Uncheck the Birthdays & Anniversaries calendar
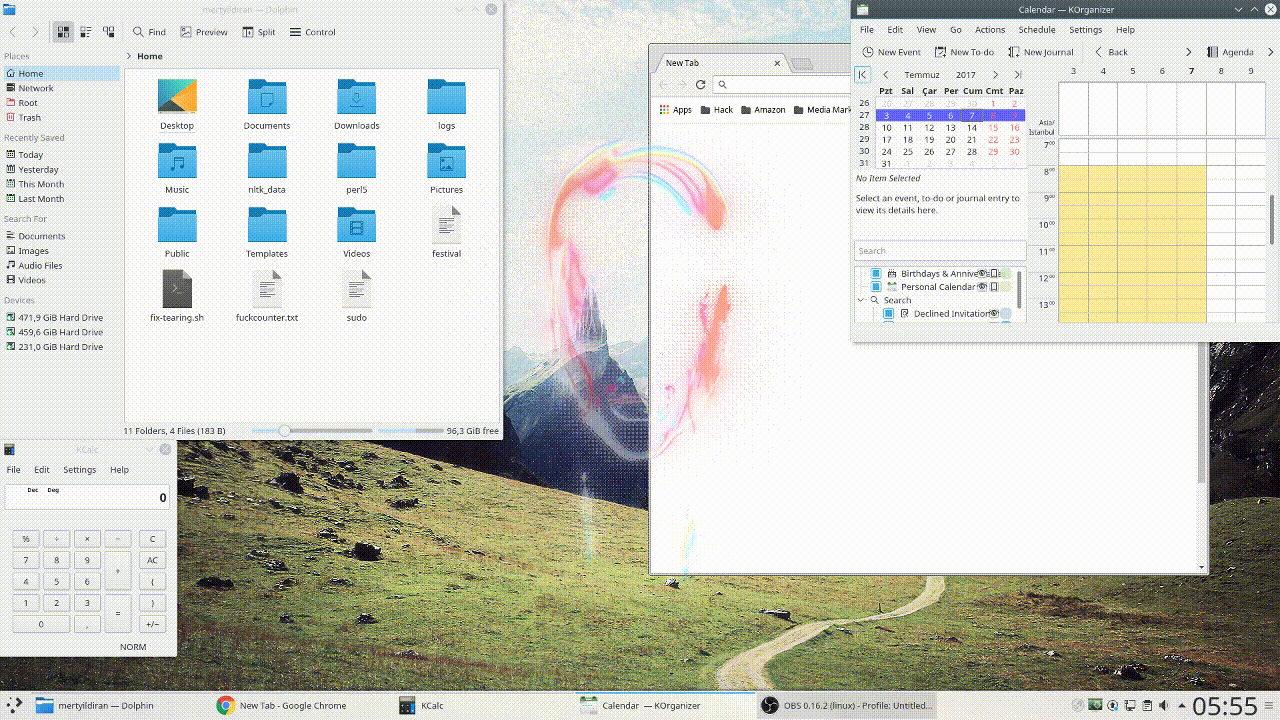 point(876,273)
